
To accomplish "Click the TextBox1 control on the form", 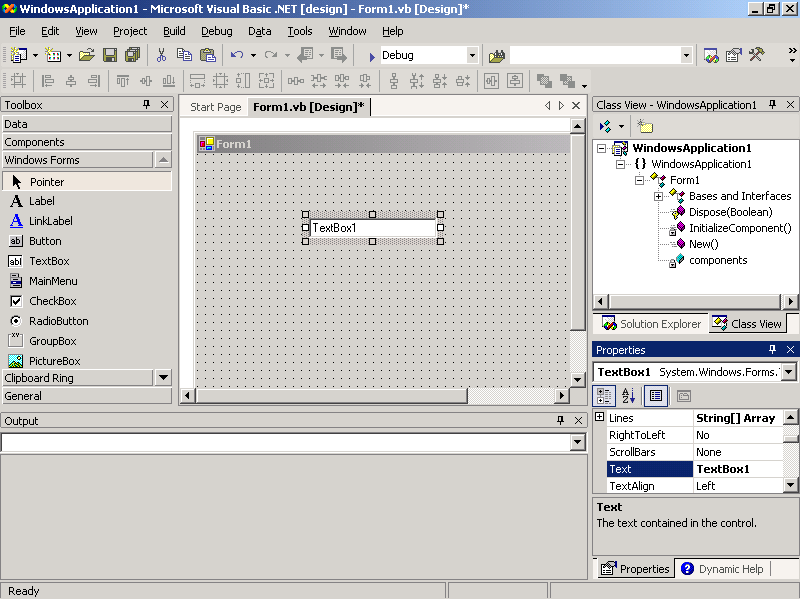I will [x=372, y=228].
